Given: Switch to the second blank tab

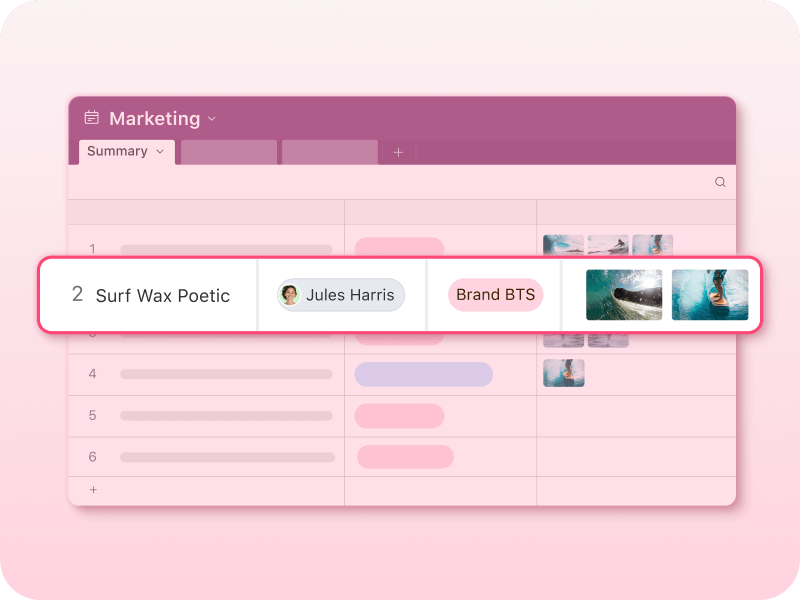Looking at the screenshot, I should point(229,152).
